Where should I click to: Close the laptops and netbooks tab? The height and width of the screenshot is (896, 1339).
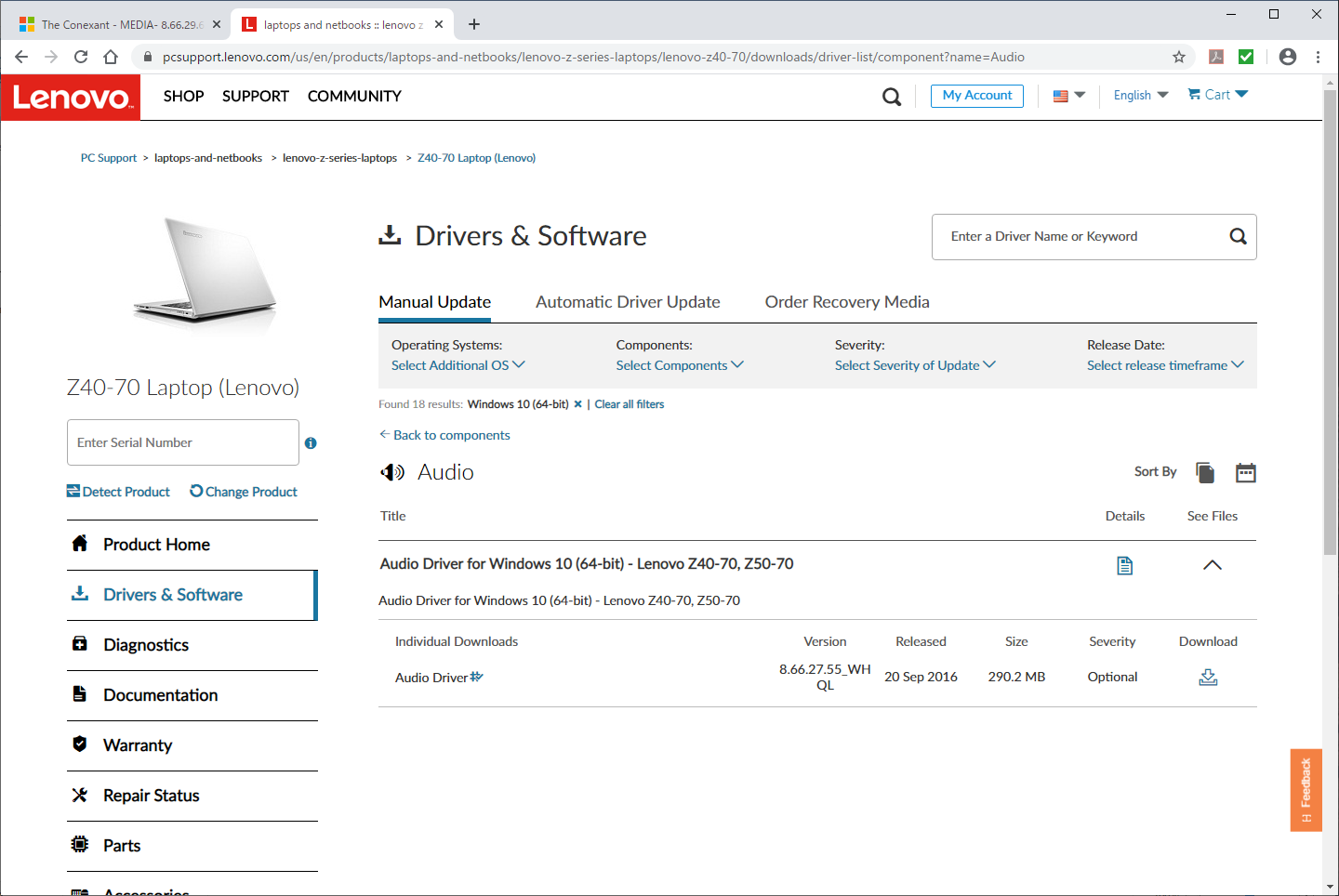click(x=439, y=24)
